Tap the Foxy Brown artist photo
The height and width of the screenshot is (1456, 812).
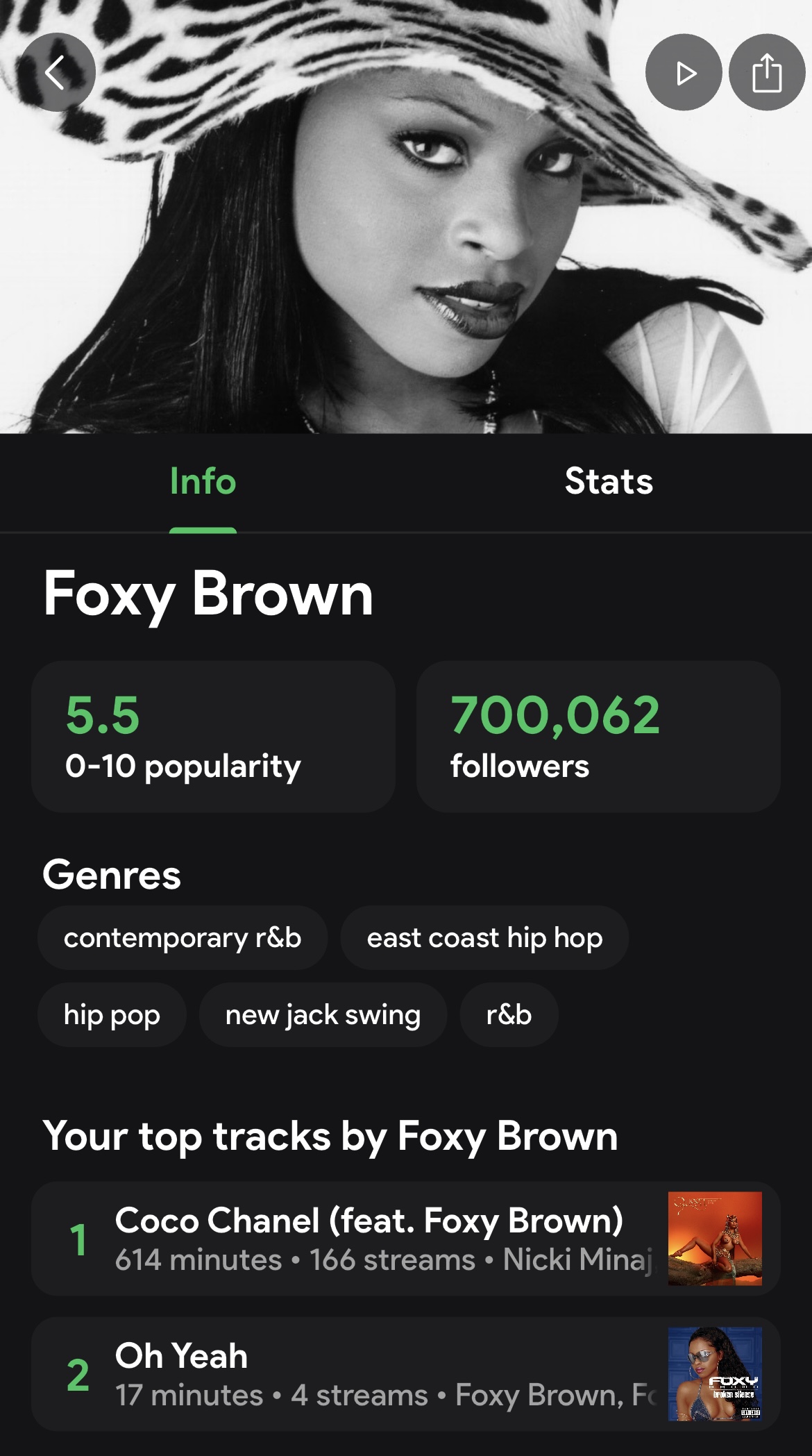[x=406, y=229]
